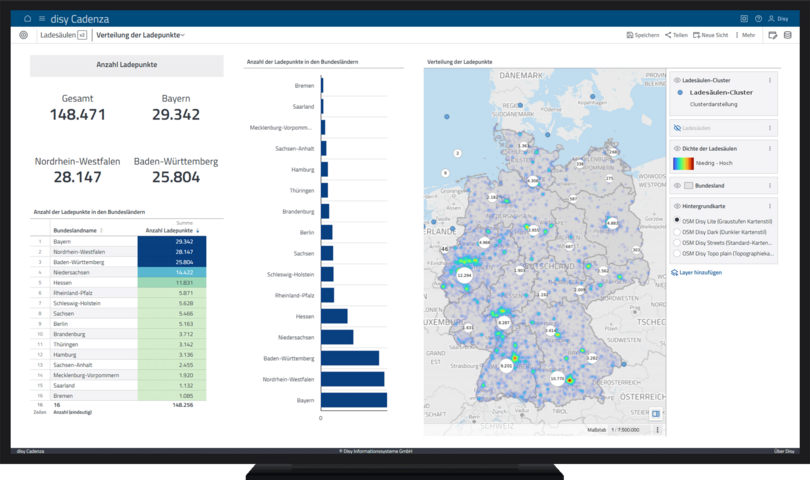Open options menu of the Bundesland layer

(x=770, y=185)
